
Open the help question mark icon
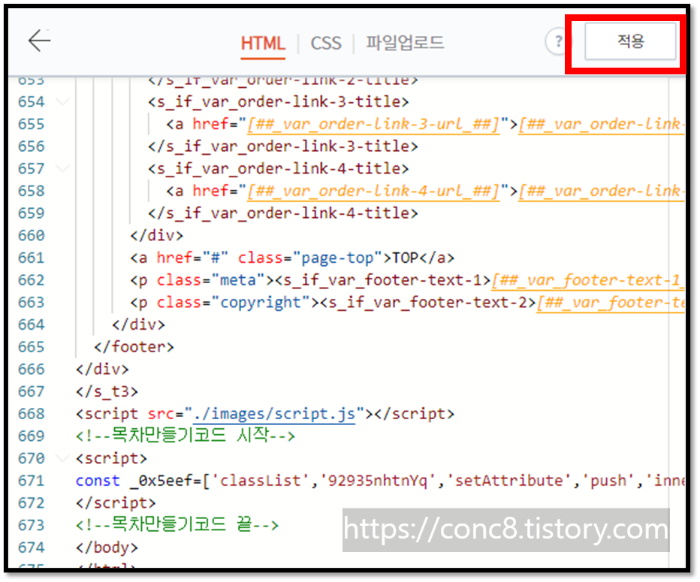pos(557,42)
